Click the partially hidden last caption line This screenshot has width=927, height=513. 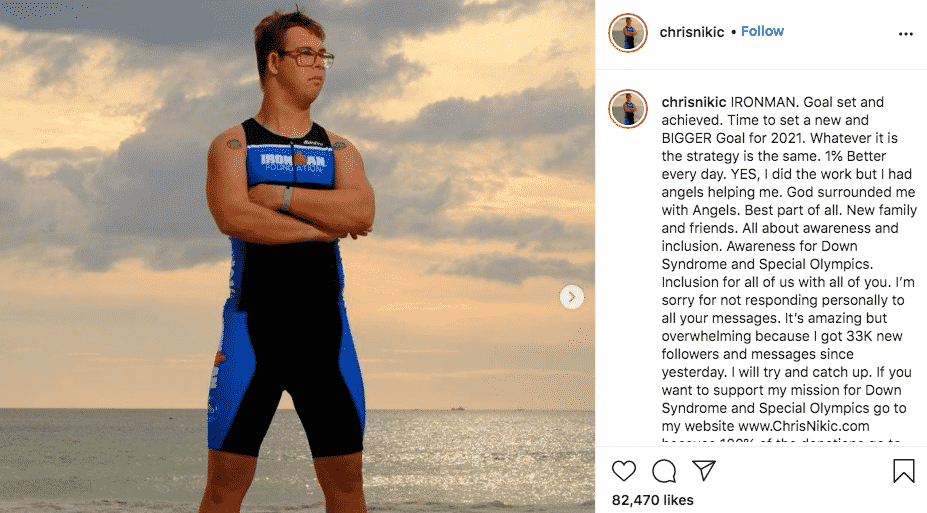(x=780, y=441)
